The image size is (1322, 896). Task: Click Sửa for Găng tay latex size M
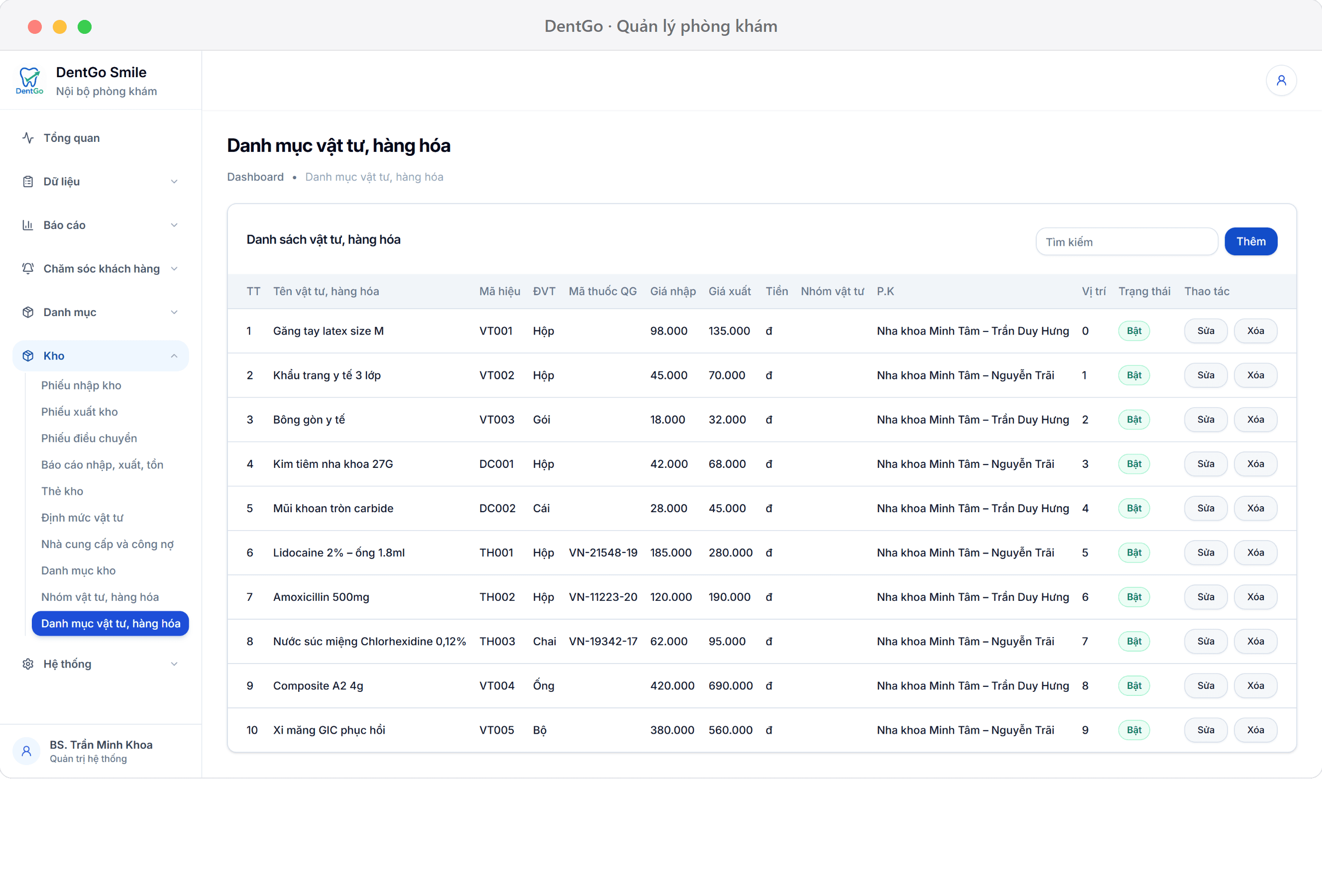point(1206,331)
